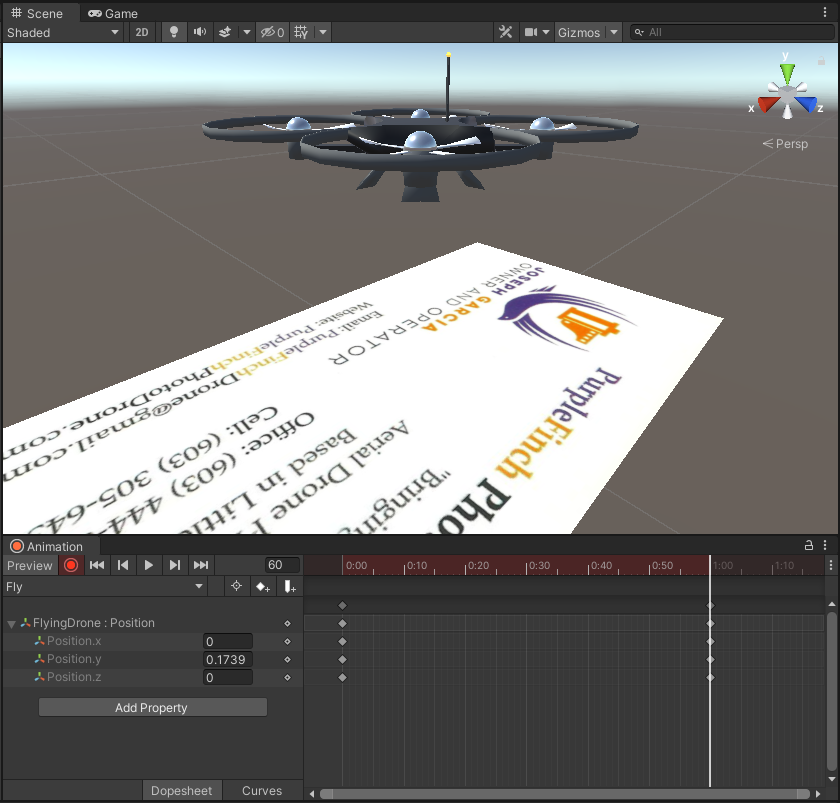
Task: Click key indicator diamond for Position.y
Action: (288, 659)
